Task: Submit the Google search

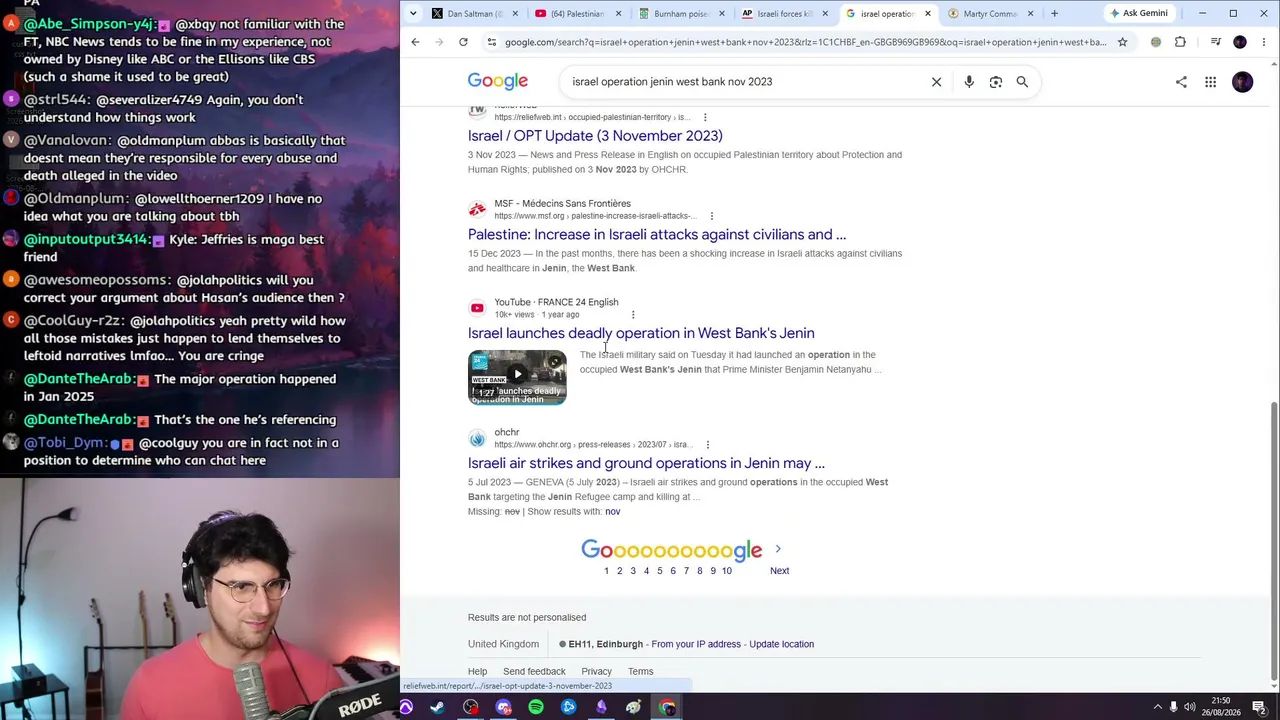Action: coord(1022,82)
